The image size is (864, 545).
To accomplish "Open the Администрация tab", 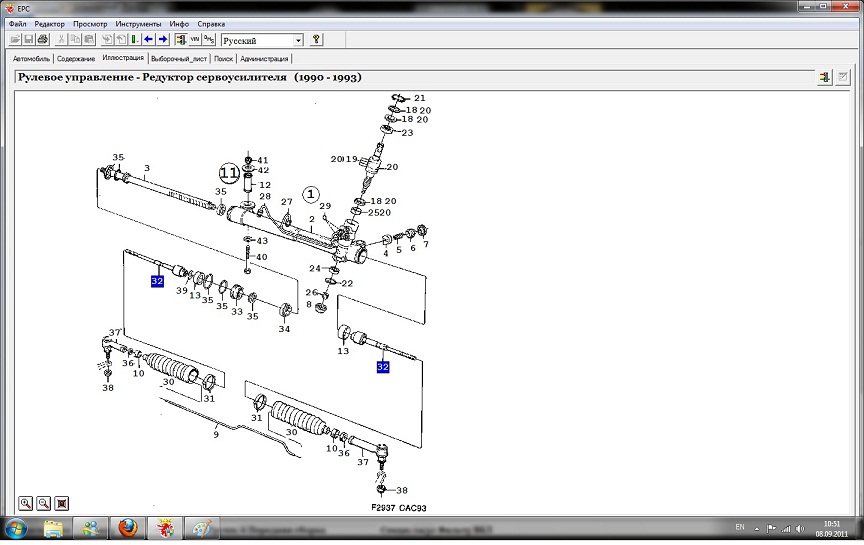I will [x=264, y=59].
